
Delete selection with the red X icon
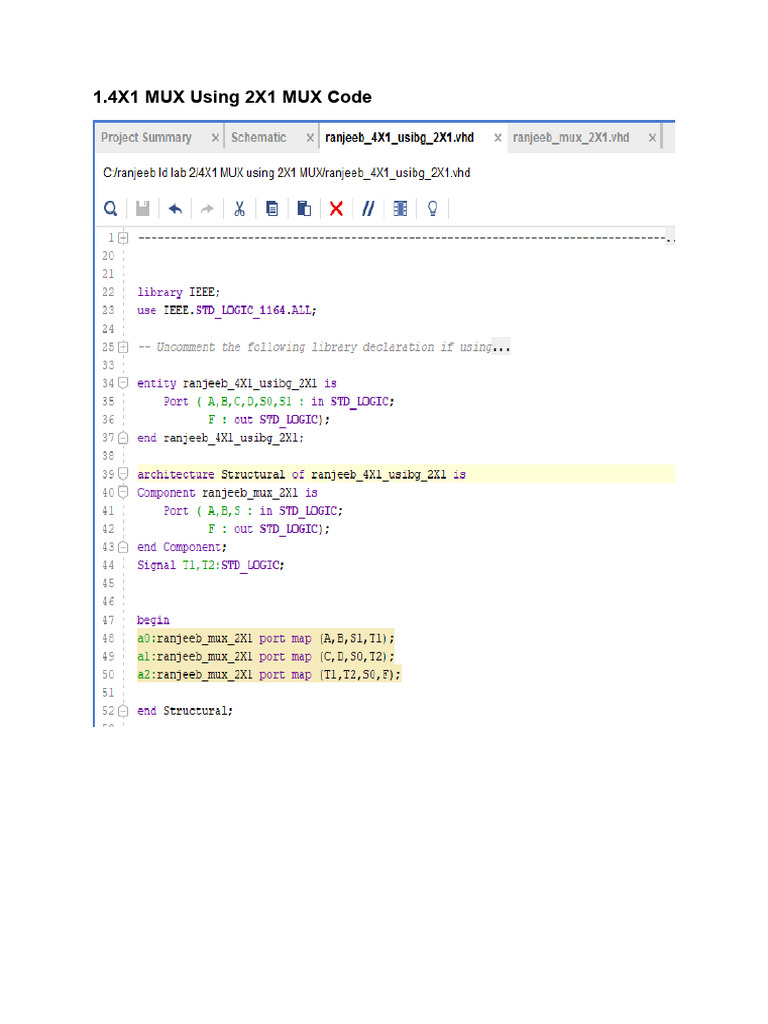(336, 208)
